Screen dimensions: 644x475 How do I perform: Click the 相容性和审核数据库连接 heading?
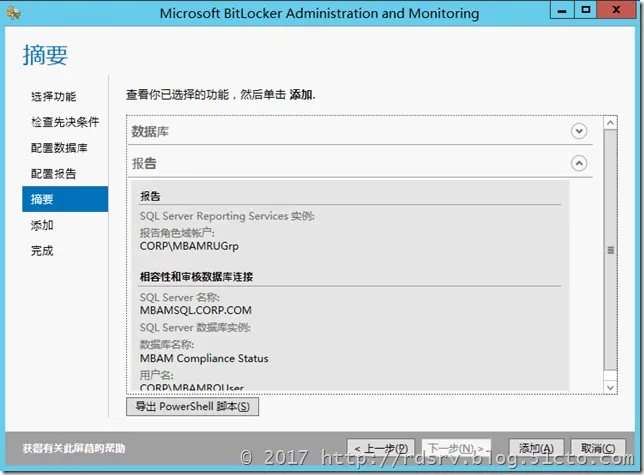pos(196,277)
